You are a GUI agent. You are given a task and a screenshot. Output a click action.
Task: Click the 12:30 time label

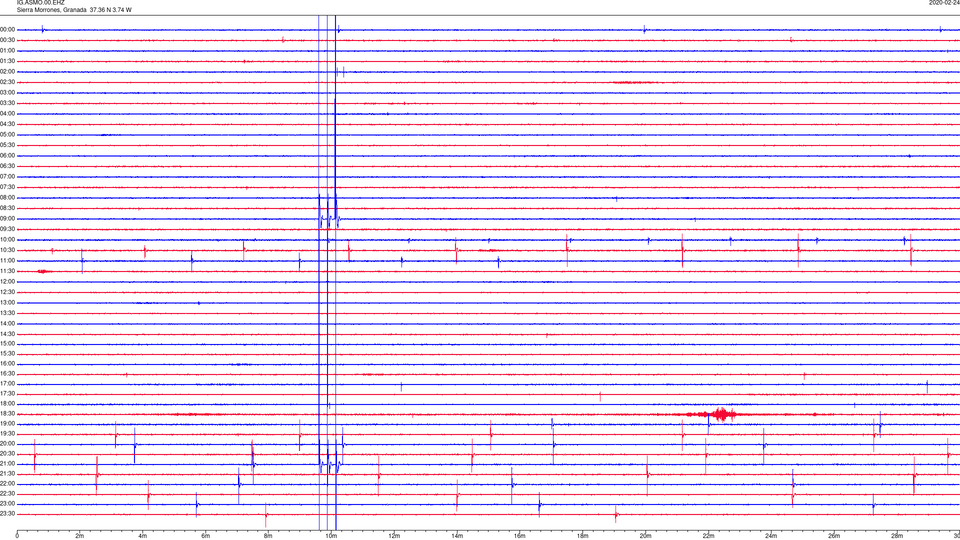8,292
